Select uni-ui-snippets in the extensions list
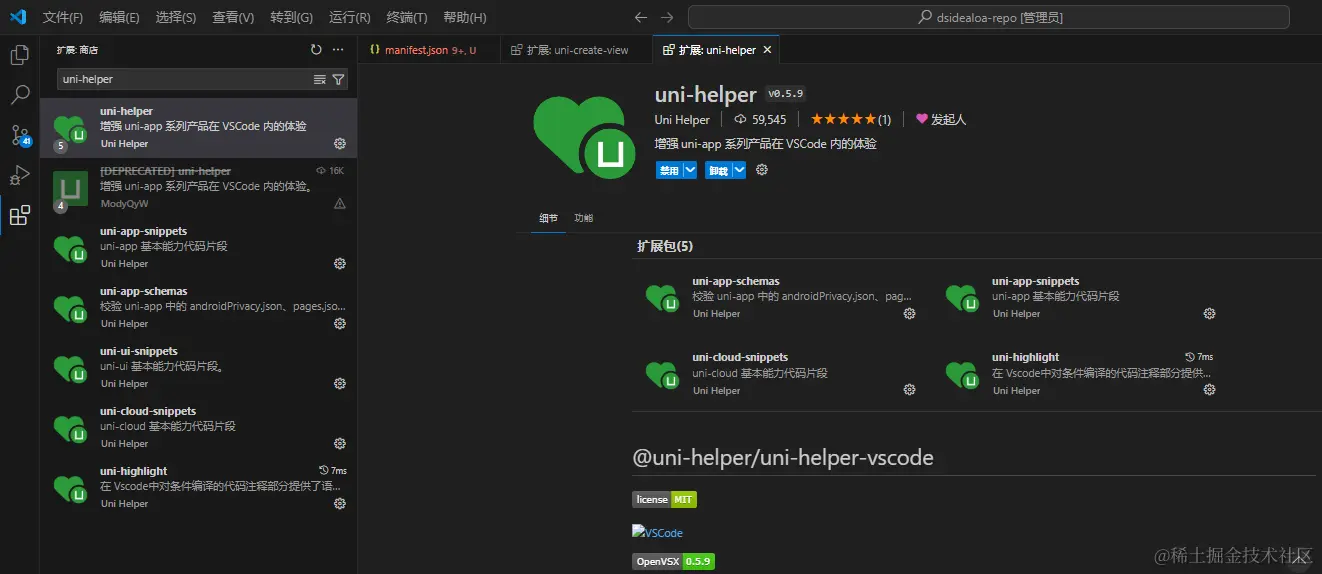Viewport: 1322px width, 574px height. (x=198, y=368)
